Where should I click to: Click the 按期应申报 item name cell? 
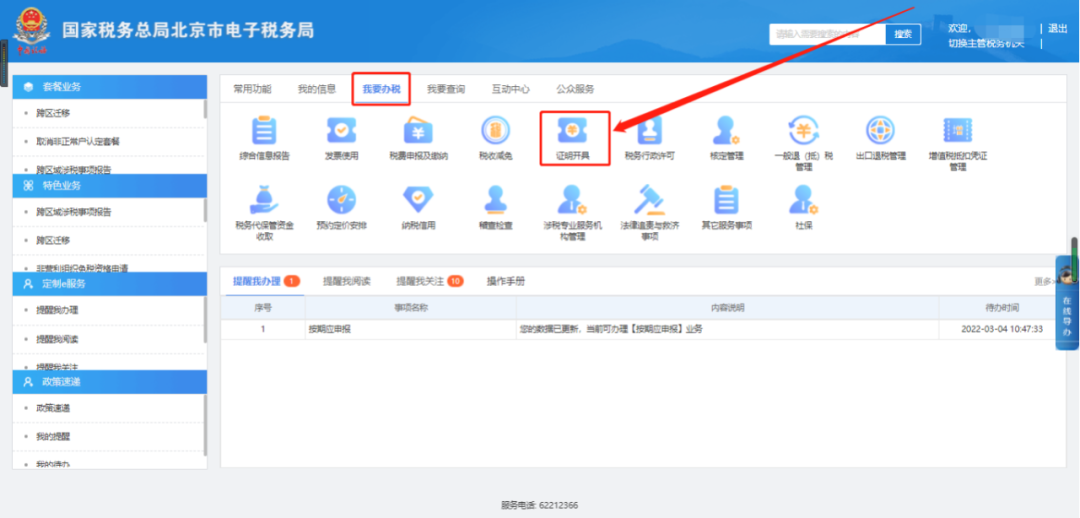(411, 329)
